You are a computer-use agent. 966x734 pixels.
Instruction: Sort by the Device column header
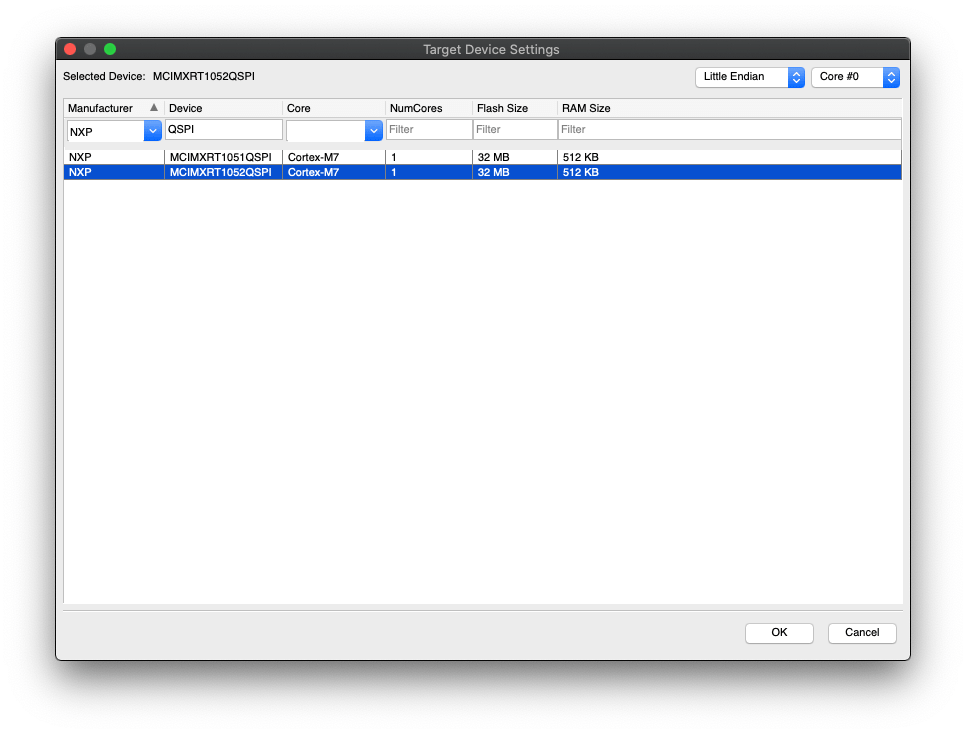[x=224, y=108]
